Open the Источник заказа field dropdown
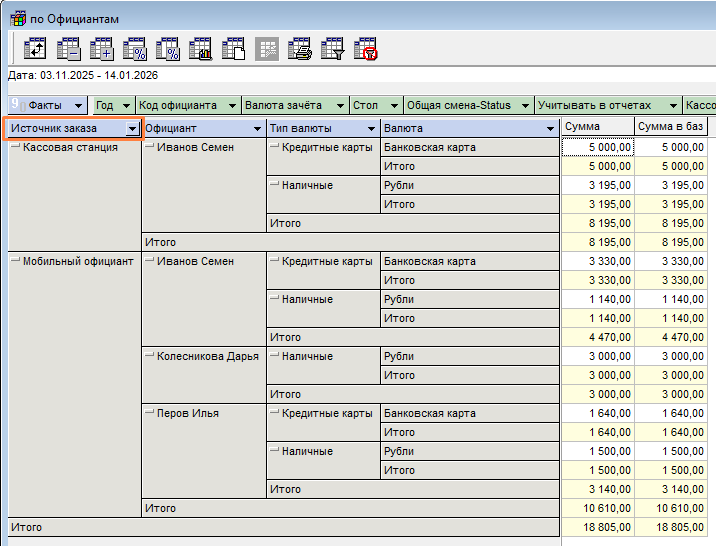The width and height of the screenshot is (716, 546). (x=132, y=129)
